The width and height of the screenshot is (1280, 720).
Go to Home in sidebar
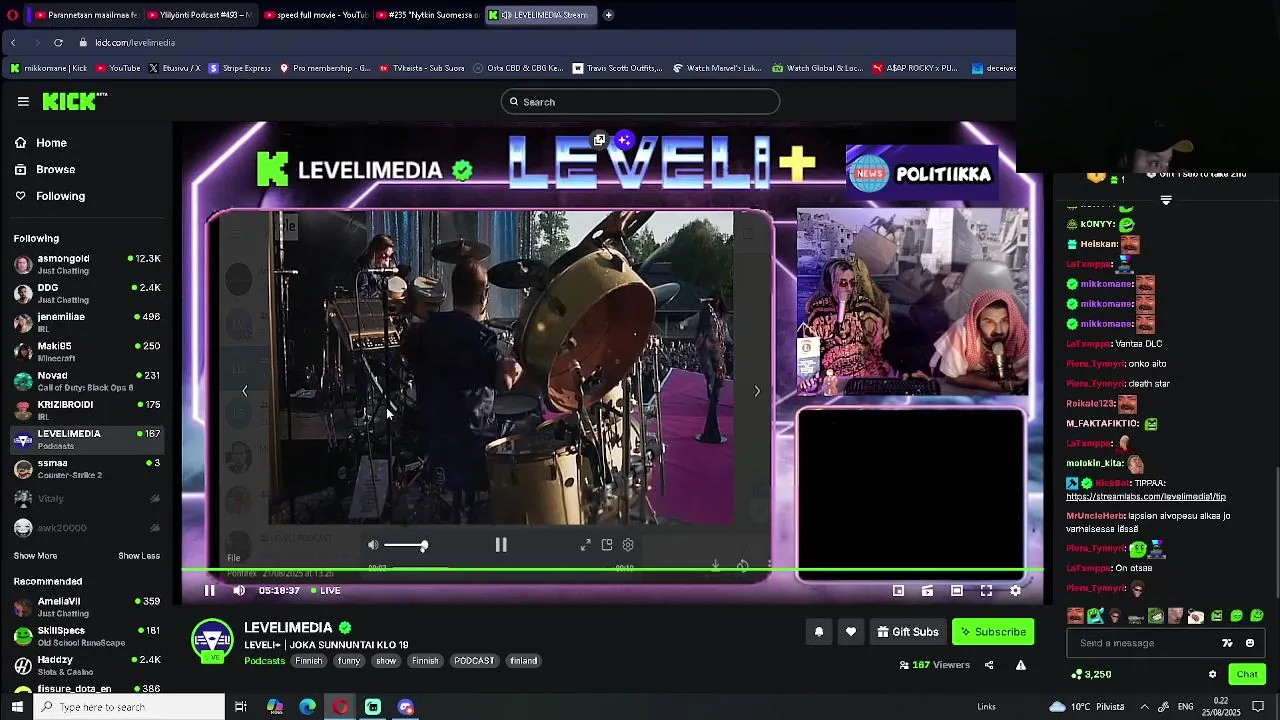tap(41, 143)
